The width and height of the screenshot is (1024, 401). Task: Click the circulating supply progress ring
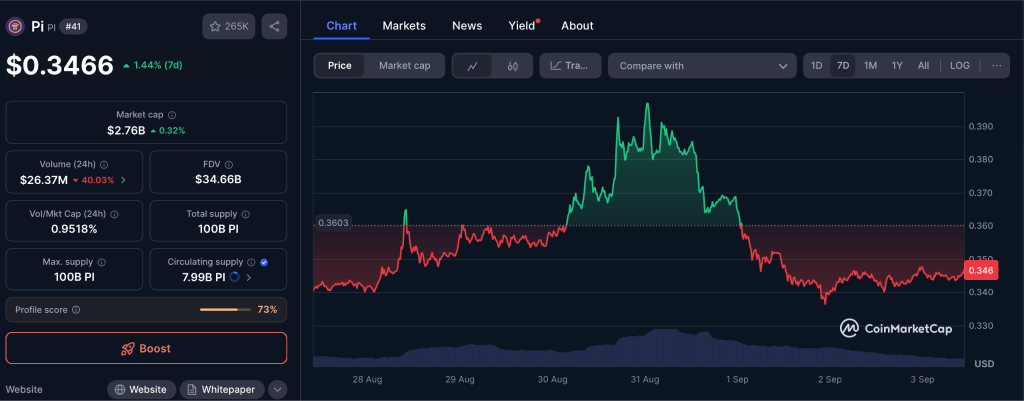coord(234,277)
